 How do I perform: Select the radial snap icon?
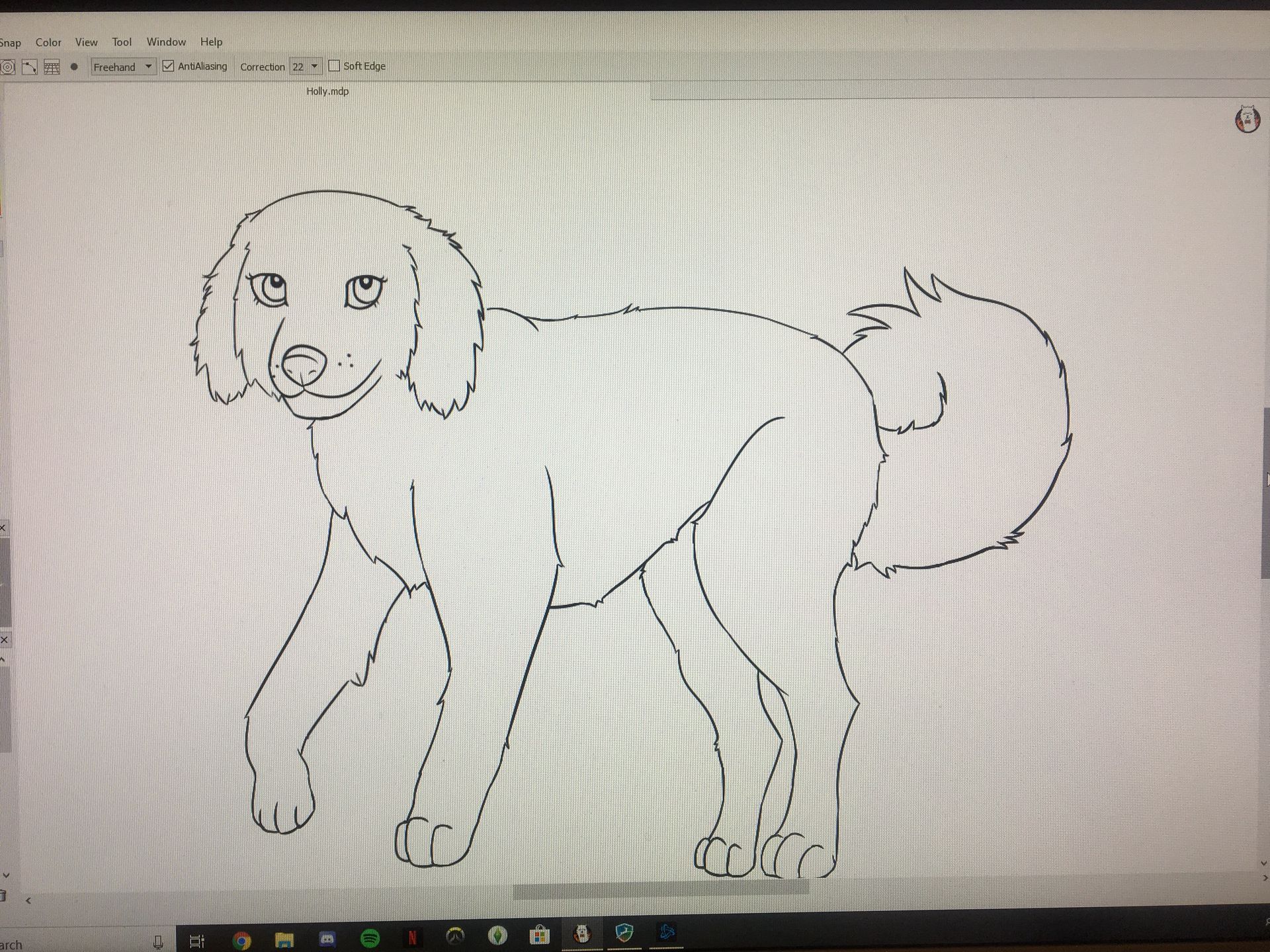coord(7,67)
